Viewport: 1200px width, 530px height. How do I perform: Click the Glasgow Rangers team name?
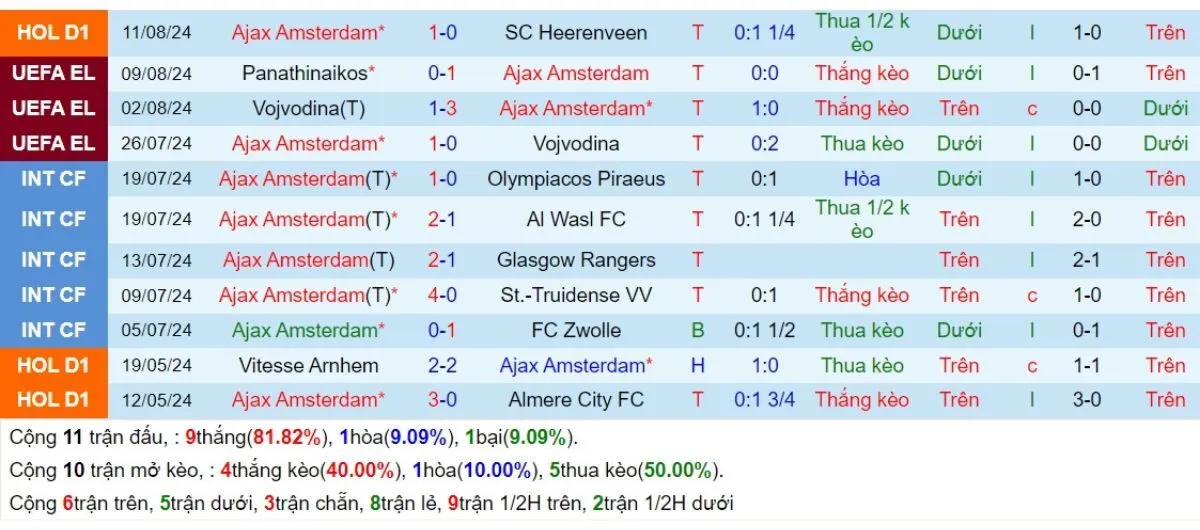(x=575, y=260)
